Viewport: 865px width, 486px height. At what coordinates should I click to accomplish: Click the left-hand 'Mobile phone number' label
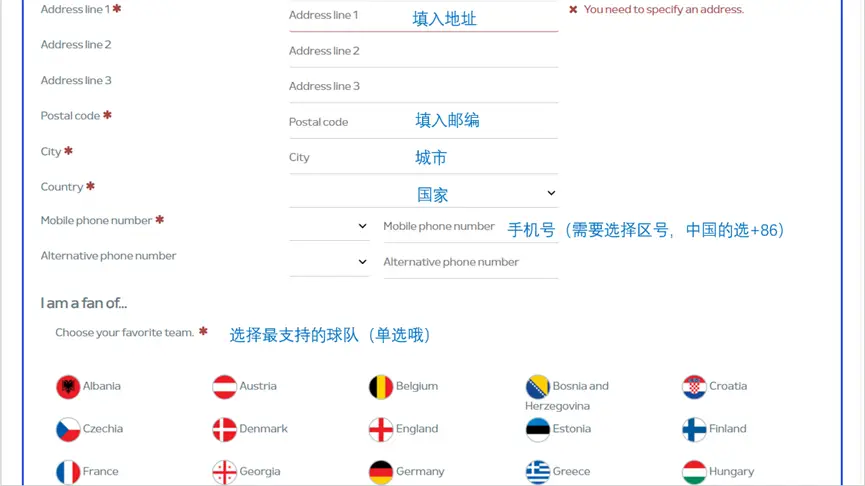click(96, 221)
